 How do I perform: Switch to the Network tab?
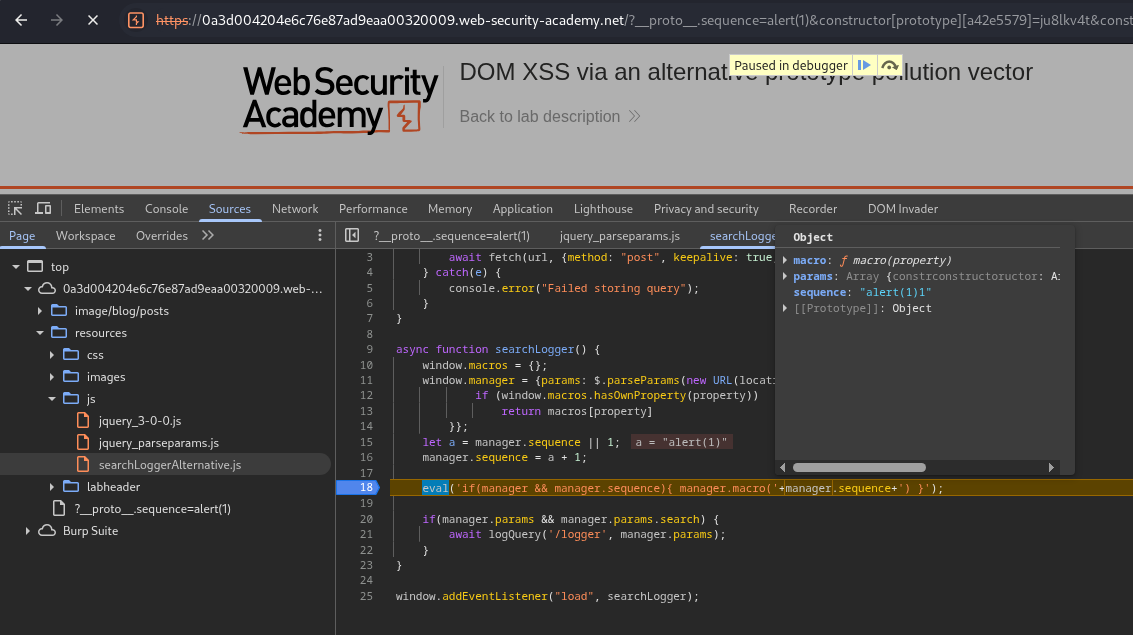coord(295,208)
